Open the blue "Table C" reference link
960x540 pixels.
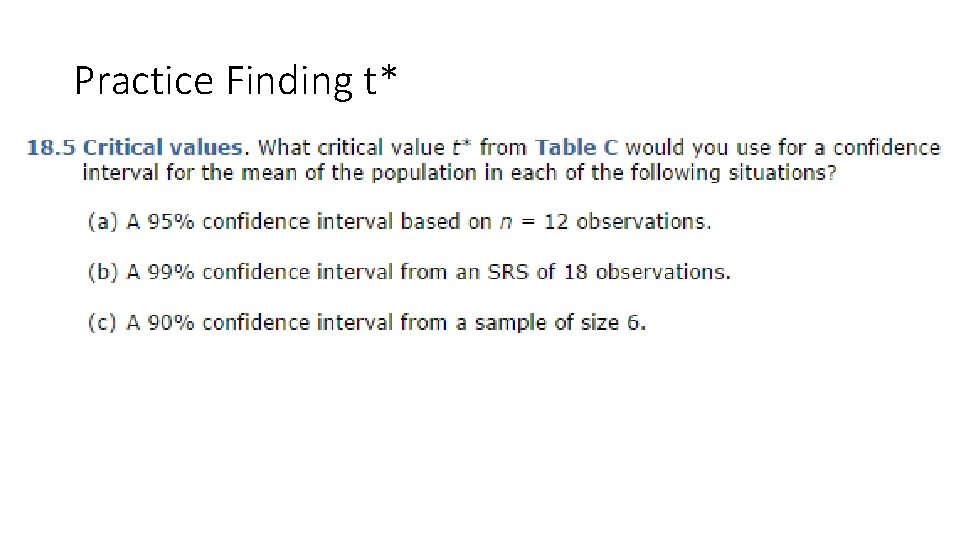point(577,148)
